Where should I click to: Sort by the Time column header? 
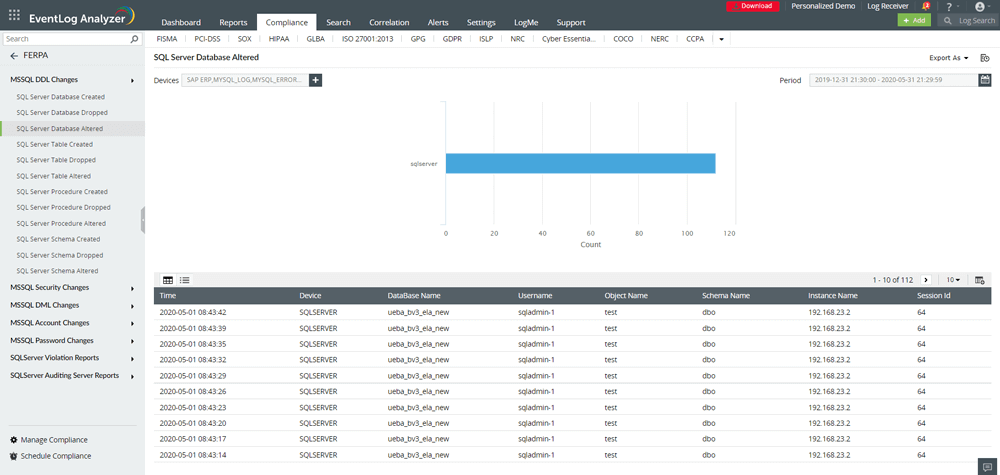point(168,296)
